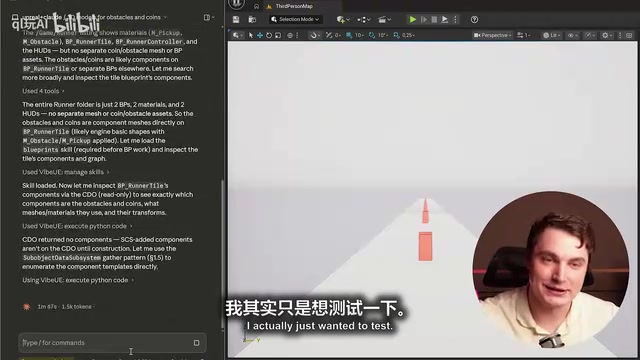Image resolution: width=640 pixels, height=360 pixels.
Task: Select the near red obstacle in viewport
Action: coord(425,246)
